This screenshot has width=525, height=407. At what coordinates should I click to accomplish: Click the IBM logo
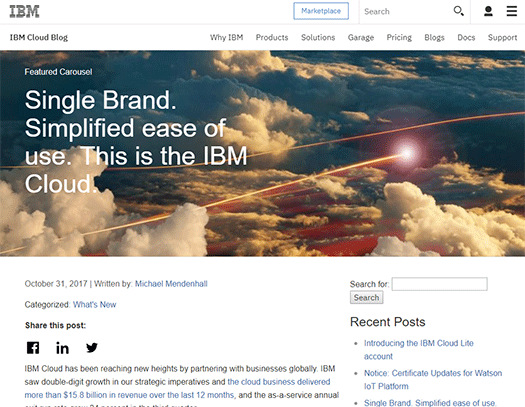point(24,11)
